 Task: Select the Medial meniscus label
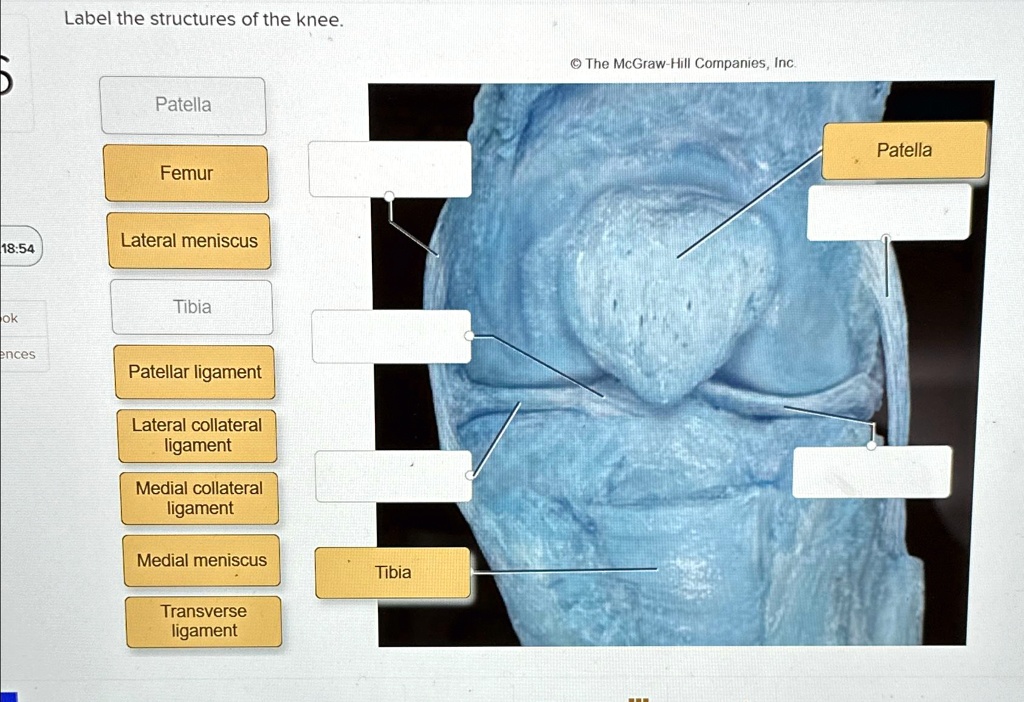[x=201, y=560]
